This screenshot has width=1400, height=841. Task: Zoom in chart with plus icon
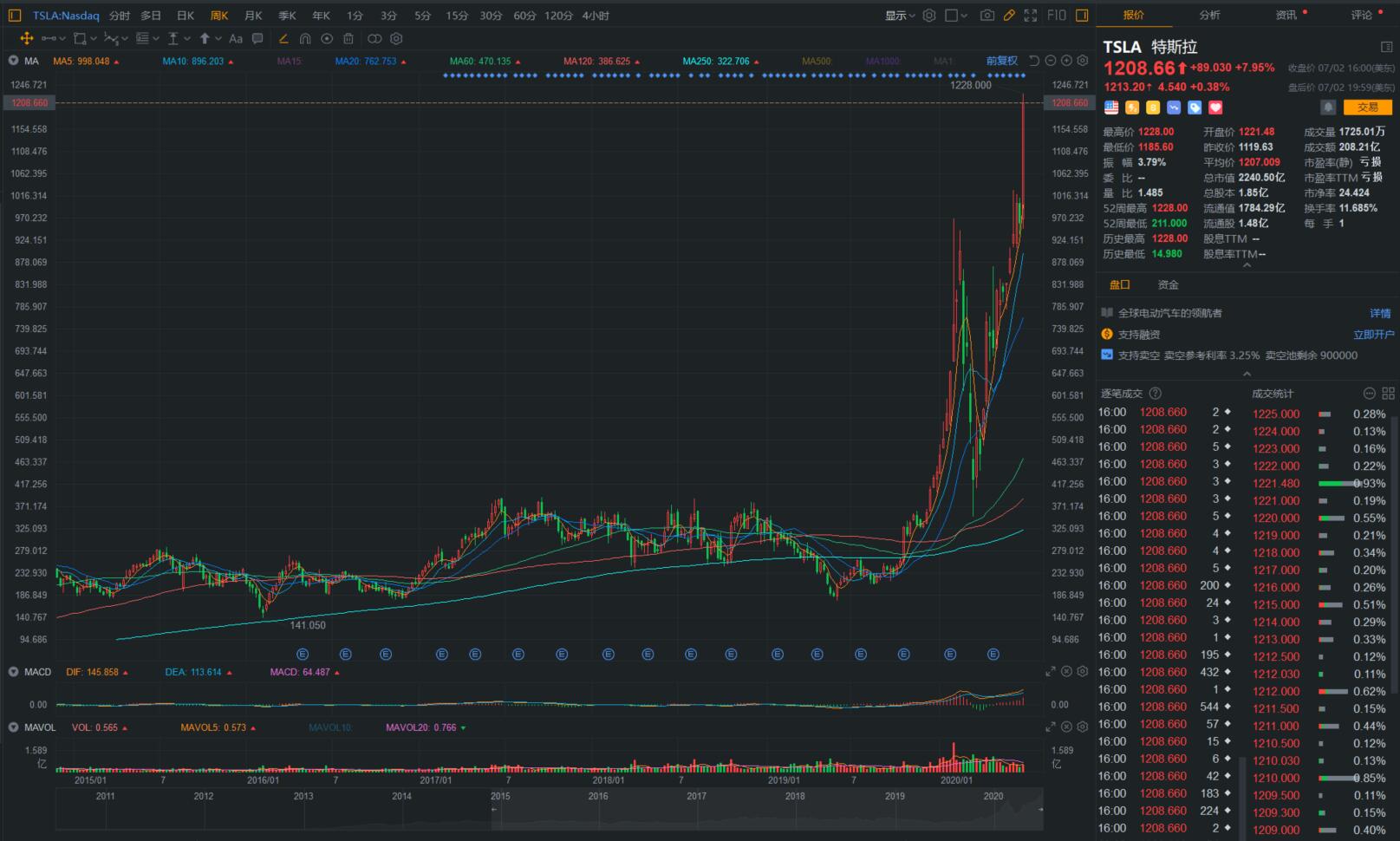1066,61
